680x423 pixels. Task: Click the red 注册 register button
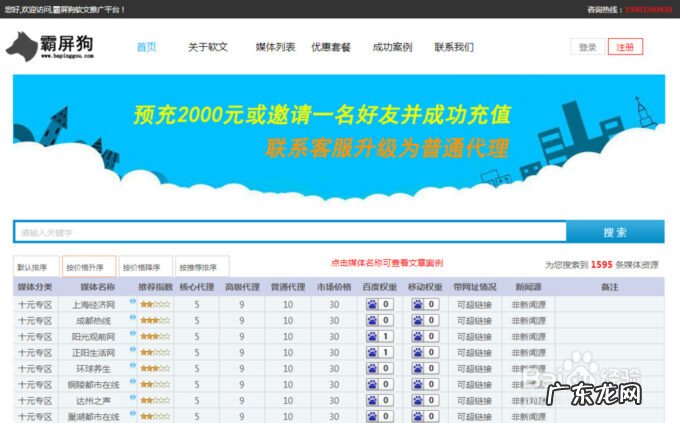click(x=625, y=47)
